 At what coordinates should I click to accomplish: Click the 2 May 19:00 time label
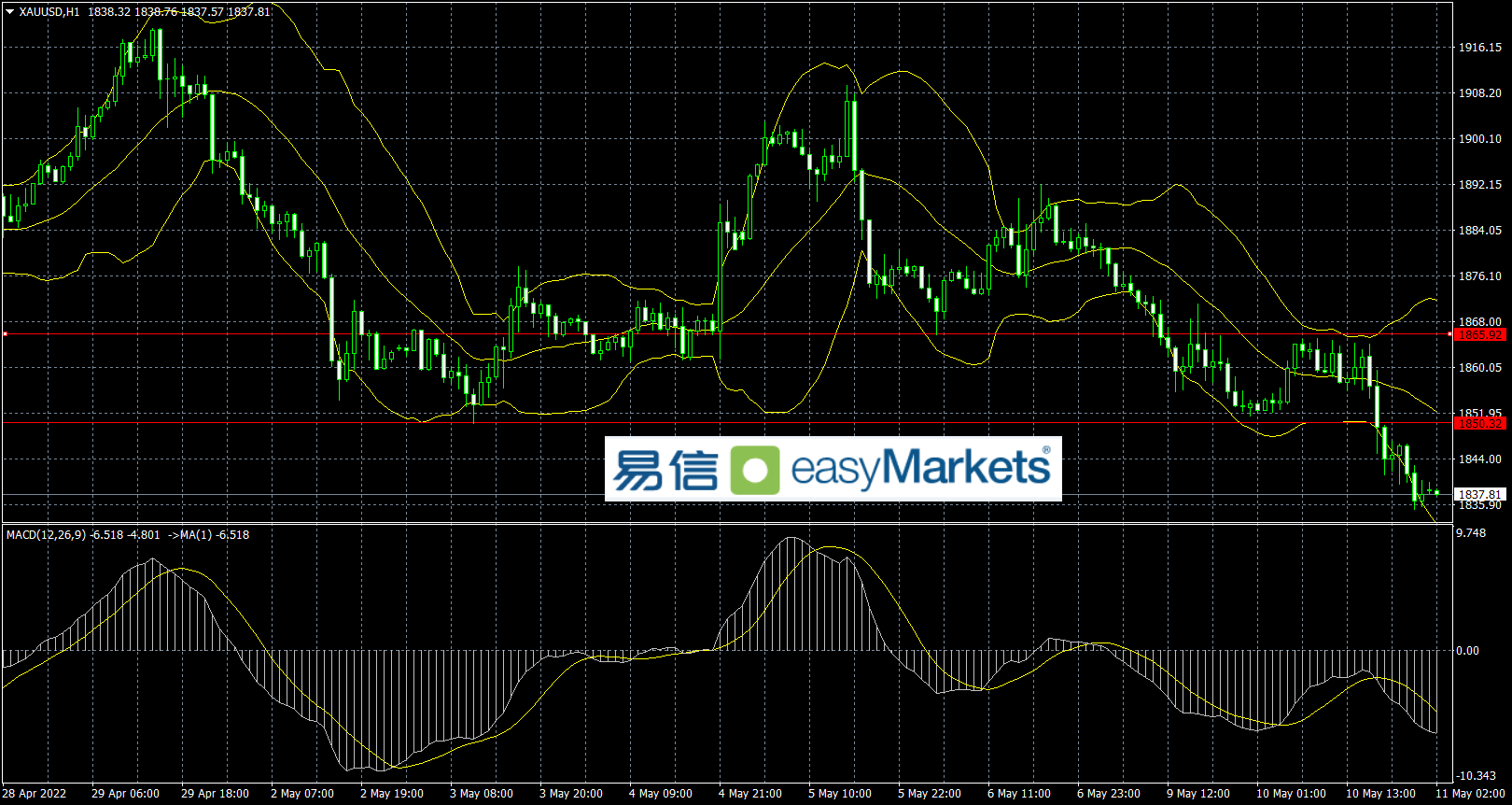pos(392,794)
